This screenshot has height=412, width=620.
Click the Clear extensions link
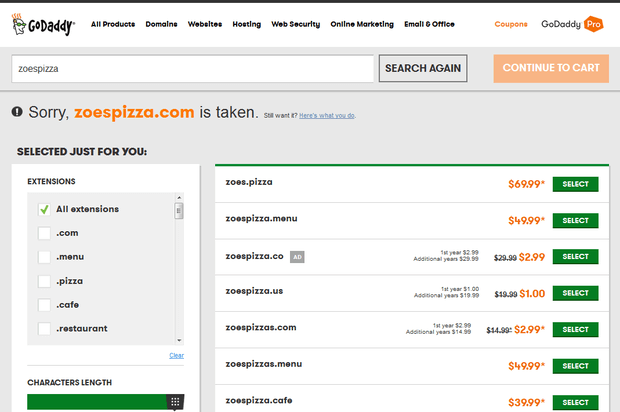[176, 355]
